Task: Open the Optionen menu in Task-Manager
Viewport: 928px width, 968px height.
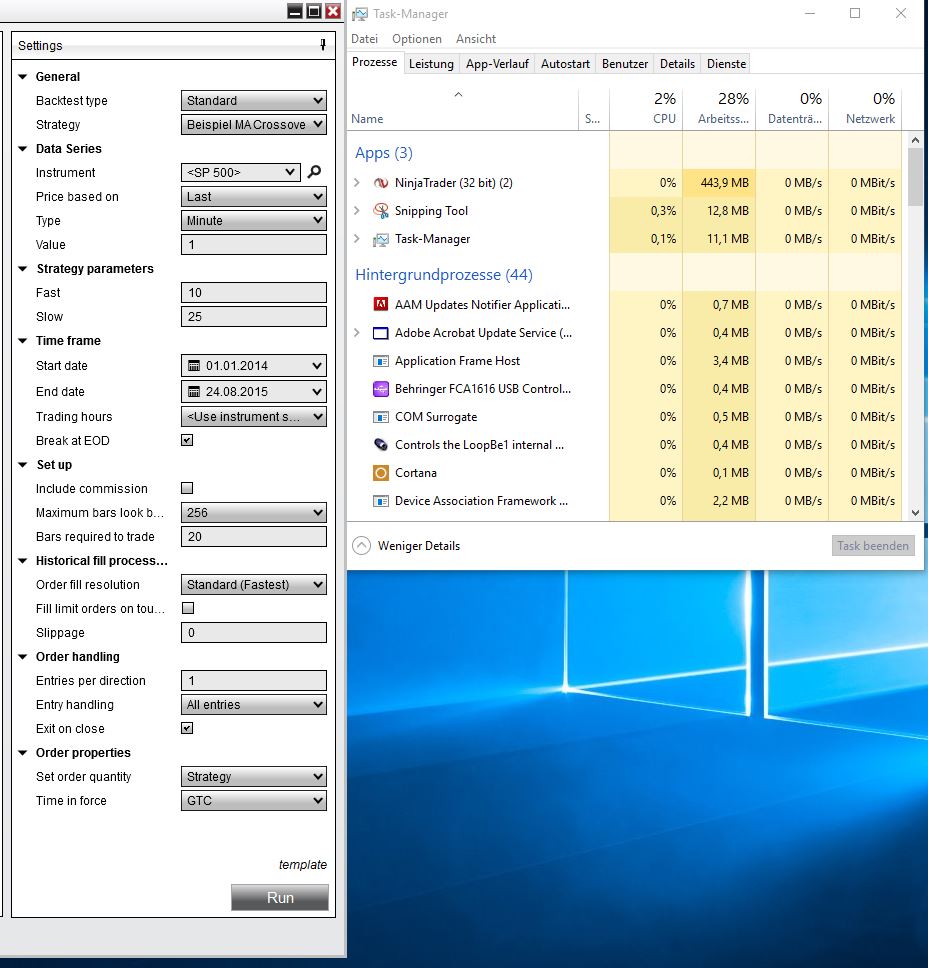Action: [417, 39]
